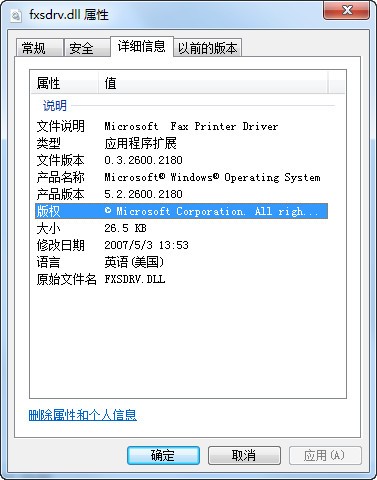Select the 类型 property row
Screen dimensions: 377x480
coord(181,143)
